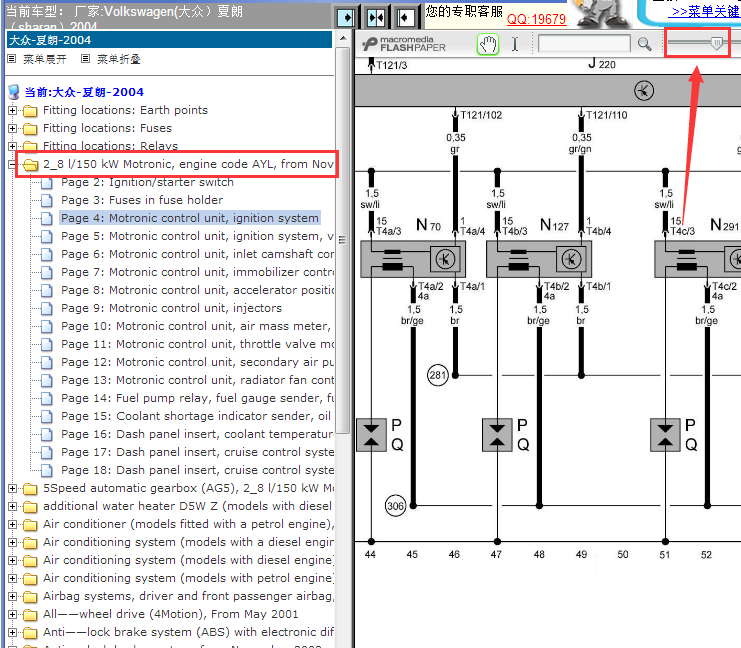Viewport: 741px width, 648px height.
Task: Expand the 5Speed automatic gearbox (AG5) node
Action: pos(12,489)
